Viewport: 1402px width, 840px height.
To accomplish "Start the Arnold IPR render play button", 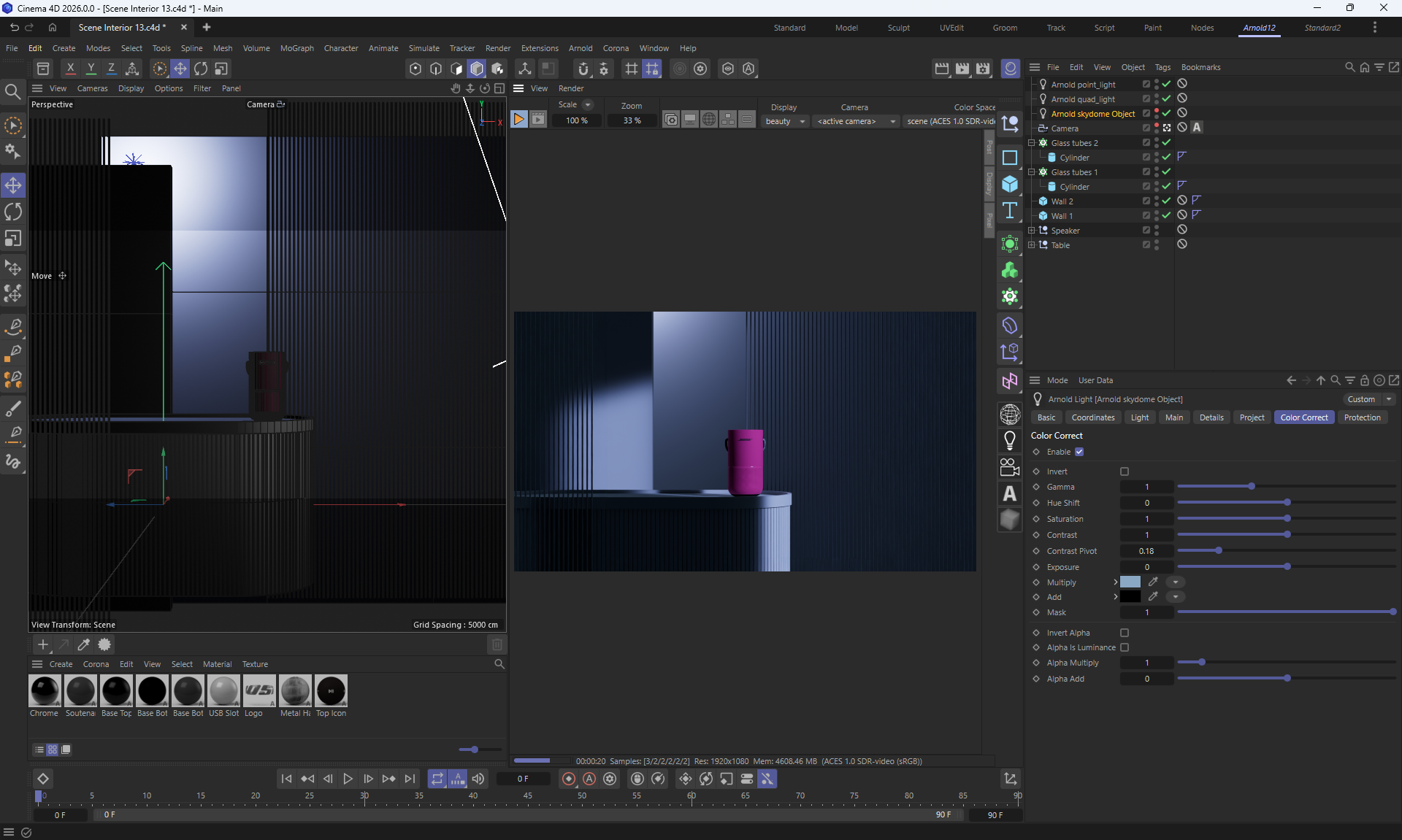I will click(518, 120).
